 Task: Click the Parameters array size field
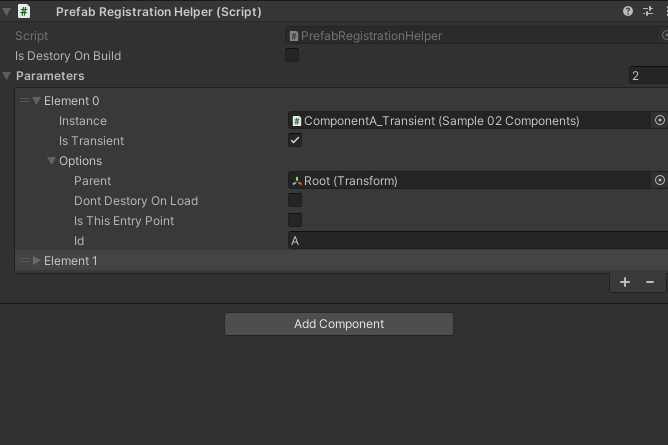pyautogui.click(x=648, y=76)
